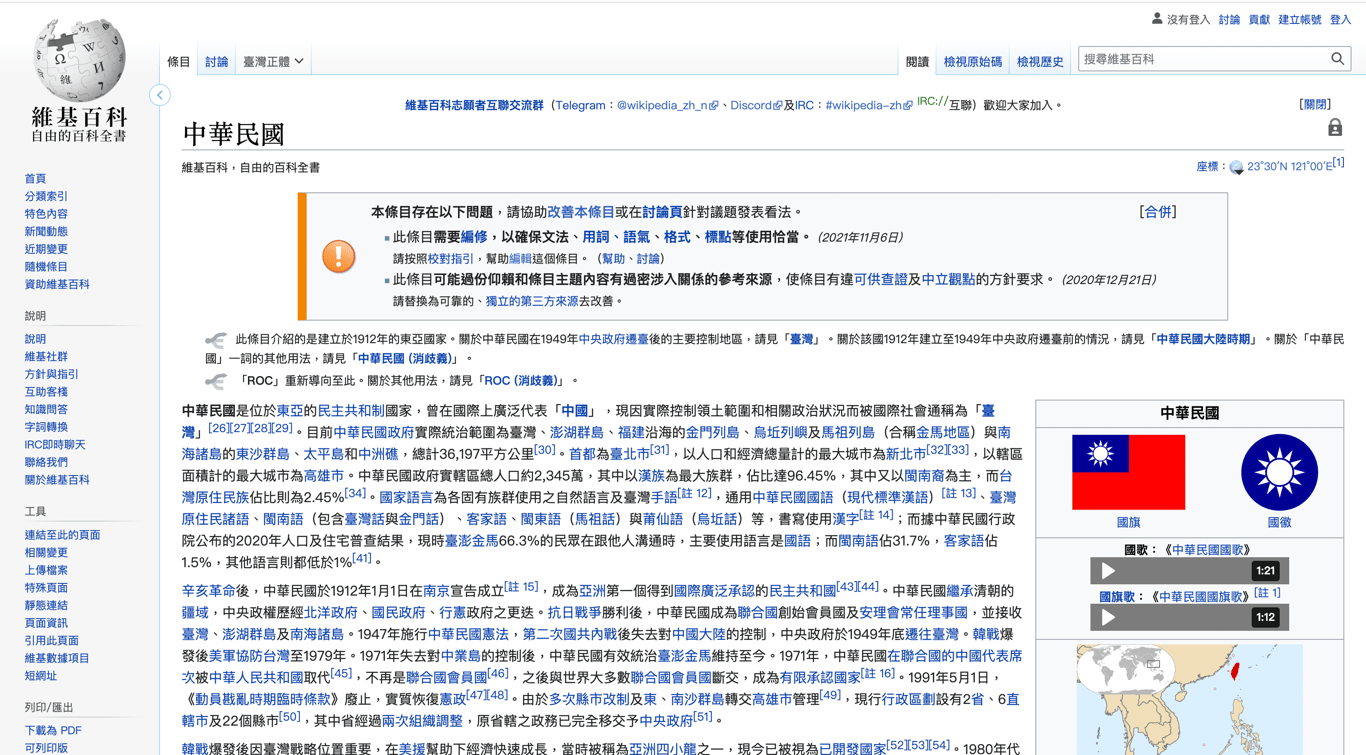1366x755 pixels.
Task: Click 引用此頁面 in the sidebar
Action: click(x=51, y=641)
